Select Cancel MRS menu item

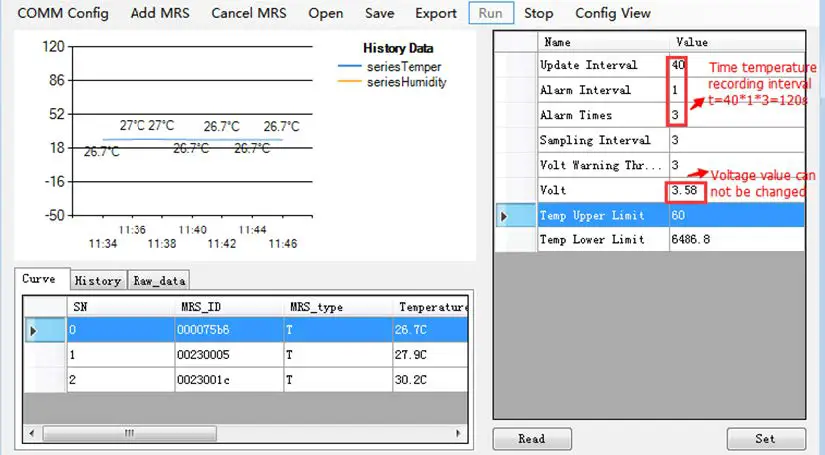249,13
